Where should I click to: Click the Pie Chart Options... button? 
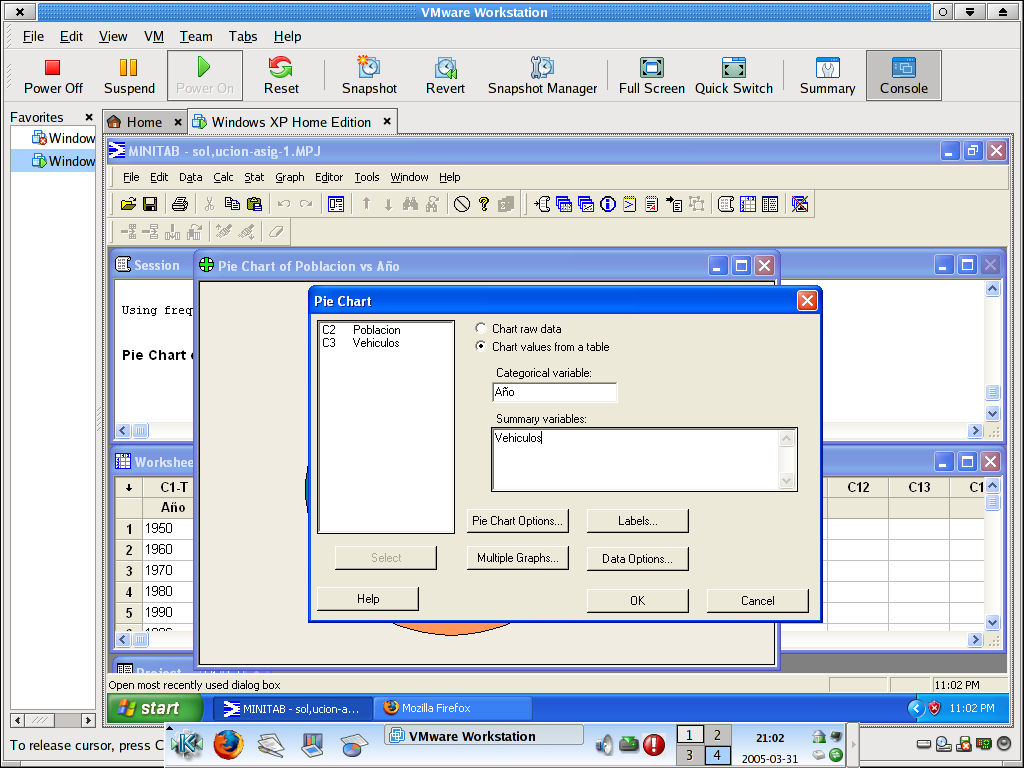click(517, 521)
